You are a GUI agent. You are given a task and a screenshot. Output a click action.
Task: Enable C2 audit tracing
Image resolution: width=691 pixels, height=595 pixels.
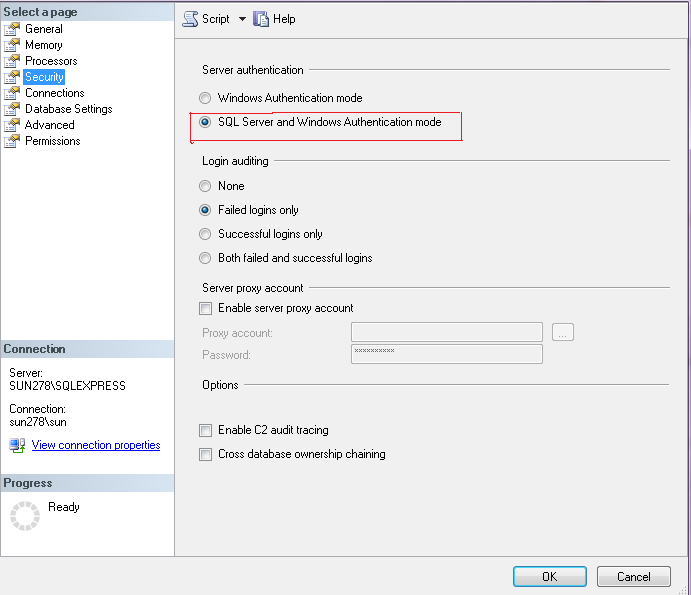point(205,430)
